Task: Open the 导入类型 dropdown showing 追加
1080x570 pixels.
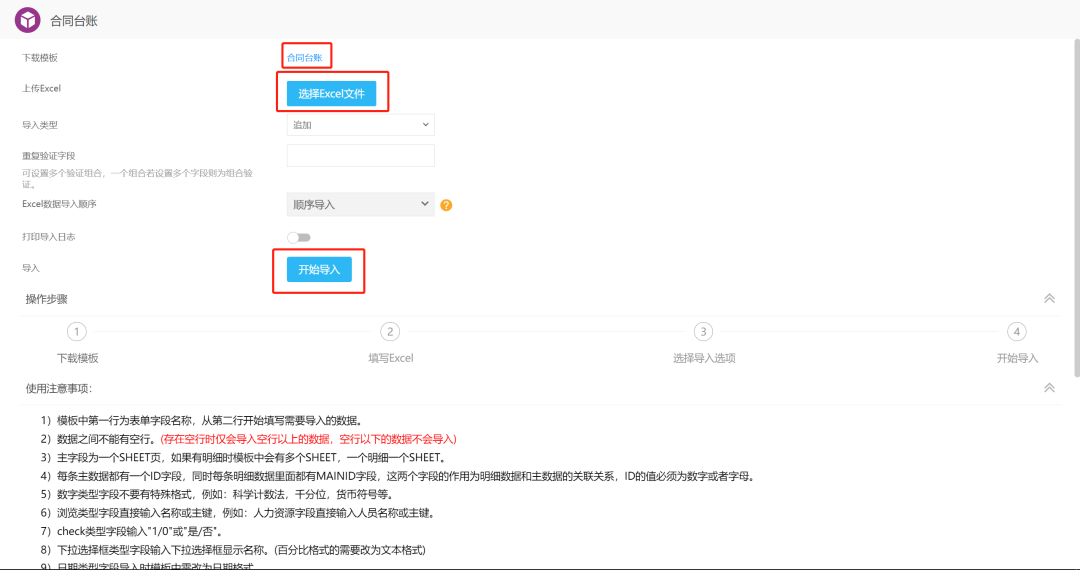Action: (360, 125)
